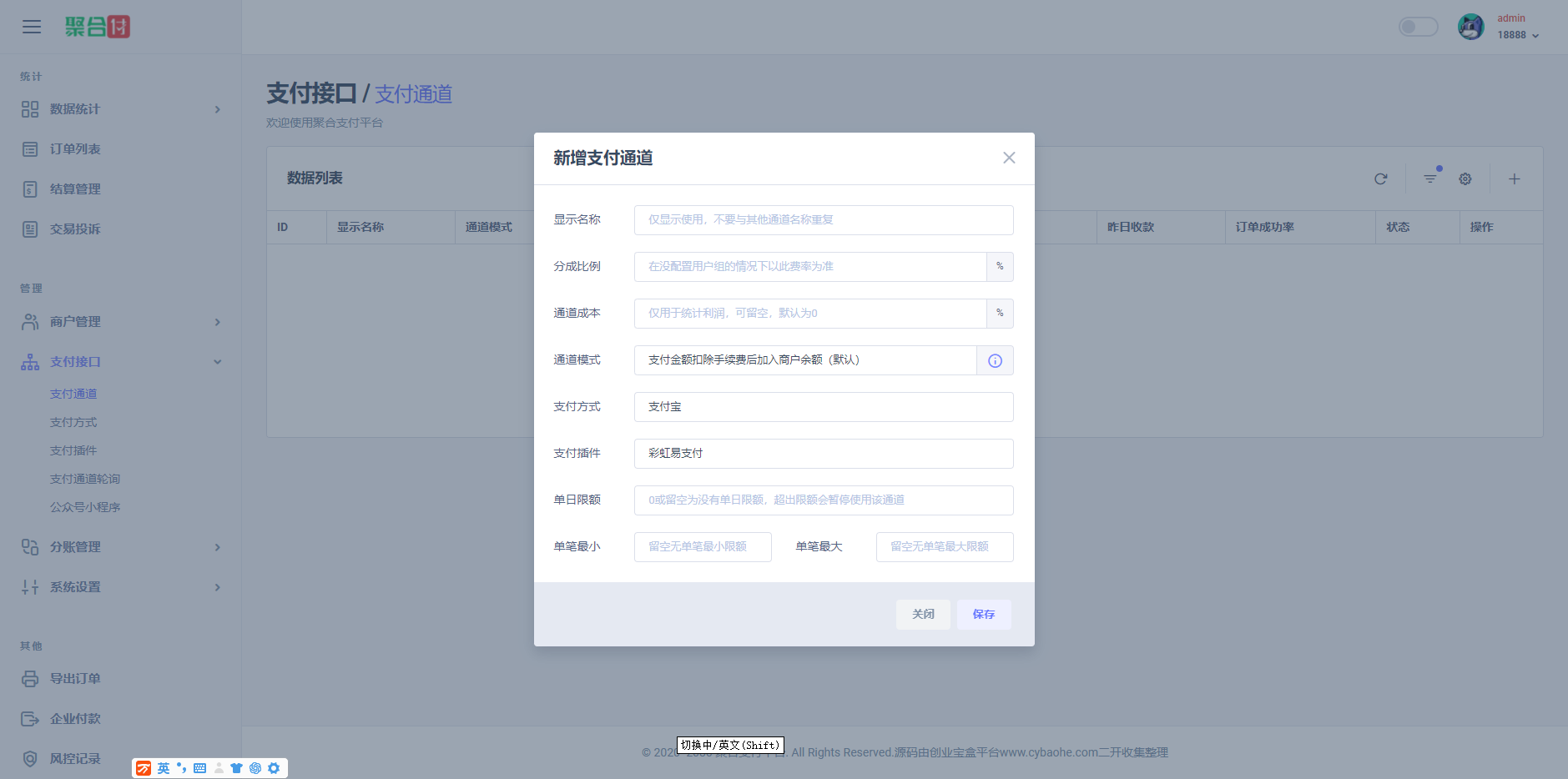Open the on-screen keyboard icon in input tray
This screenshot has width=1568, height=779.
pyautogui.click(x=199, y=767)
